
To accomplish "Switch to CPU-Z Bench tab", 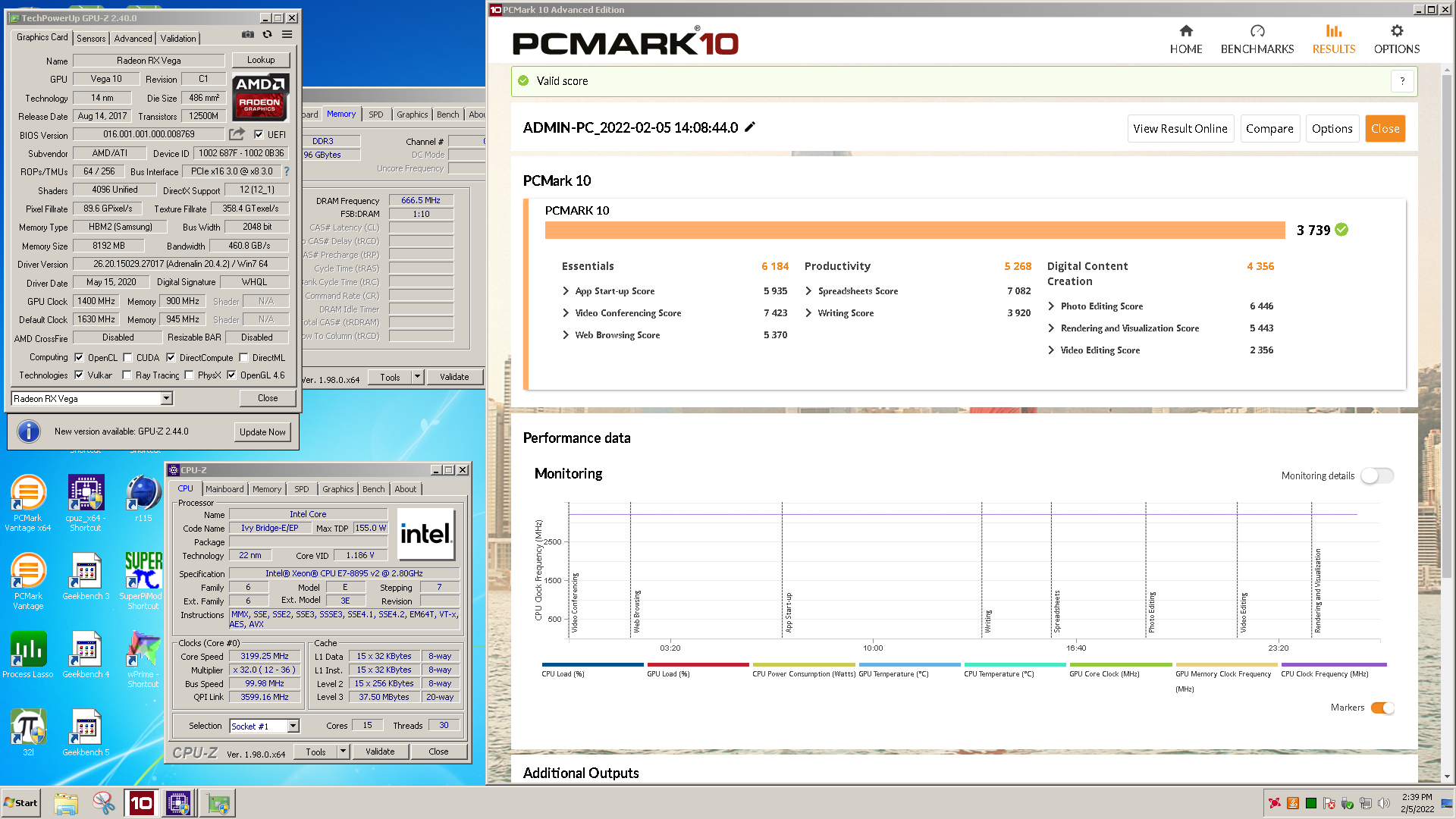I will pyautogui.click(x=373, y=489).
